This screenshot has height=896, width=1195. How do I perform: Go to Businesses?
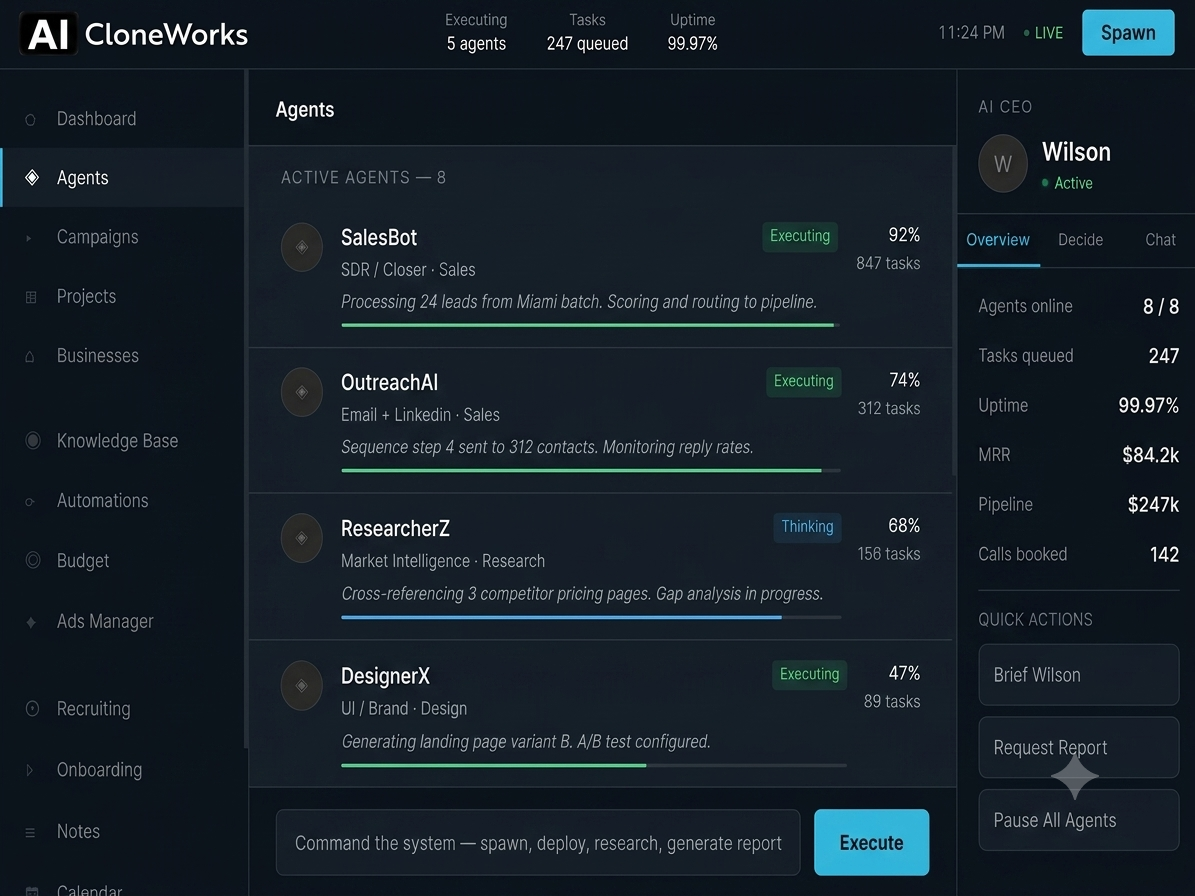(122, 356)
